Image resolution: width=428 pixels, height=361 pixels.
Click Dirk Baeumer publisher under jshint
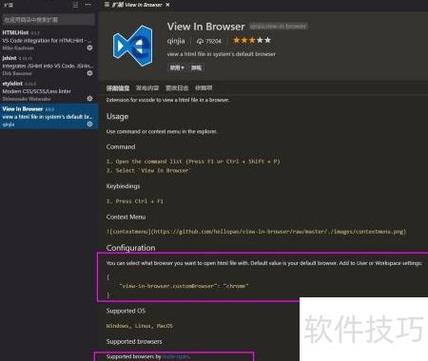pos(17,73)
